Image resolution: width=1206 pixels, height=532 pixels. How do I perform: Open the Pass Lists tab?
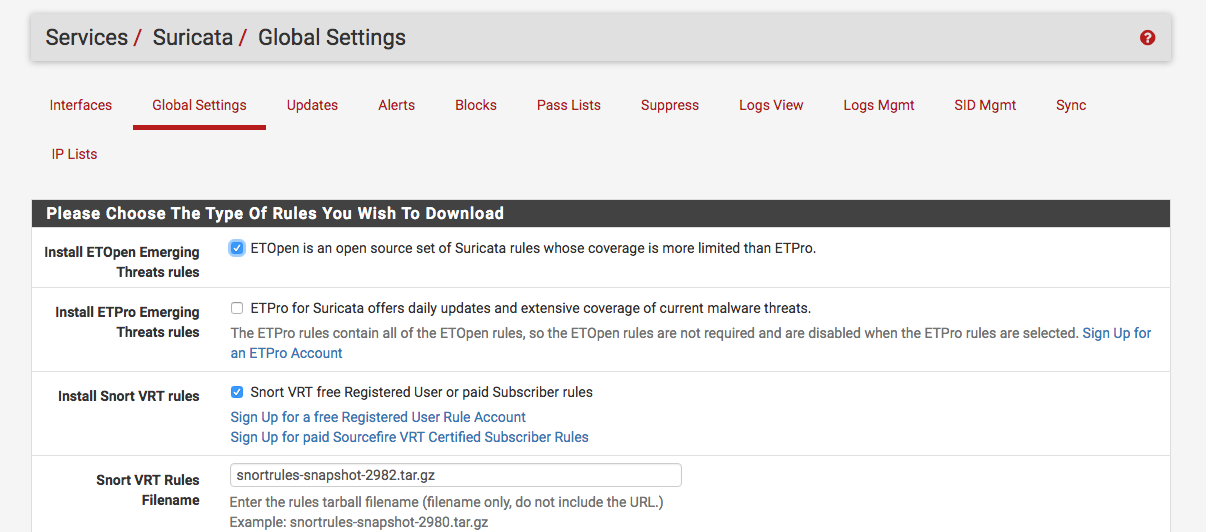569,105
